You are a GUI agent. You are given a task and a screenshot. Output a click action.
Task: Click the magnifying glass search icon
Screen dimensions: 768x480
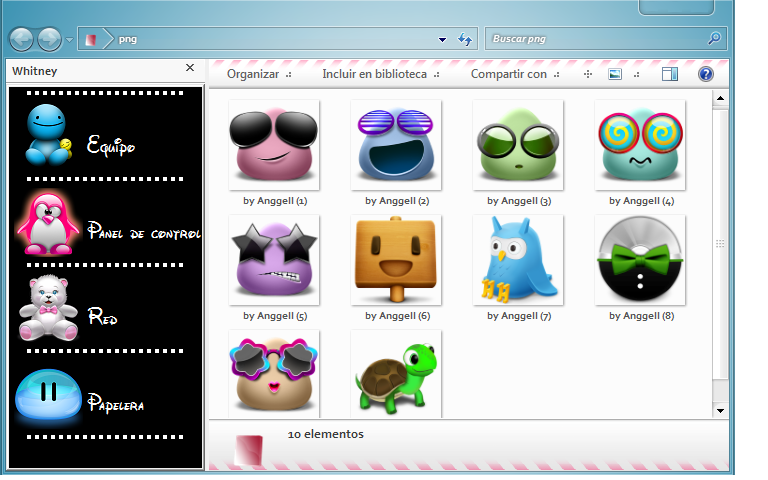[714, 38]
